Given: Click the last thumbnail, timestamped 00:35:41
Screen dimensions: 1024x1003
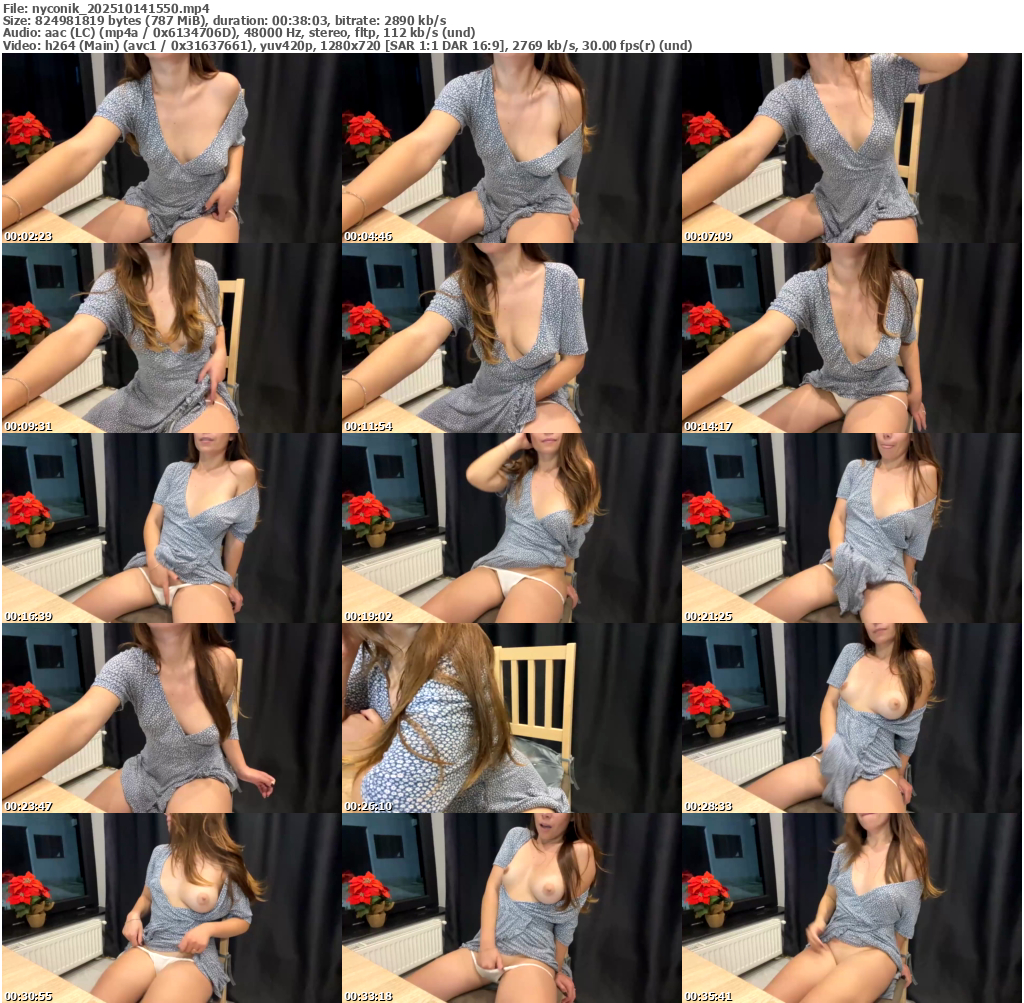Looking at the screenshot, I should pos(851,908).
